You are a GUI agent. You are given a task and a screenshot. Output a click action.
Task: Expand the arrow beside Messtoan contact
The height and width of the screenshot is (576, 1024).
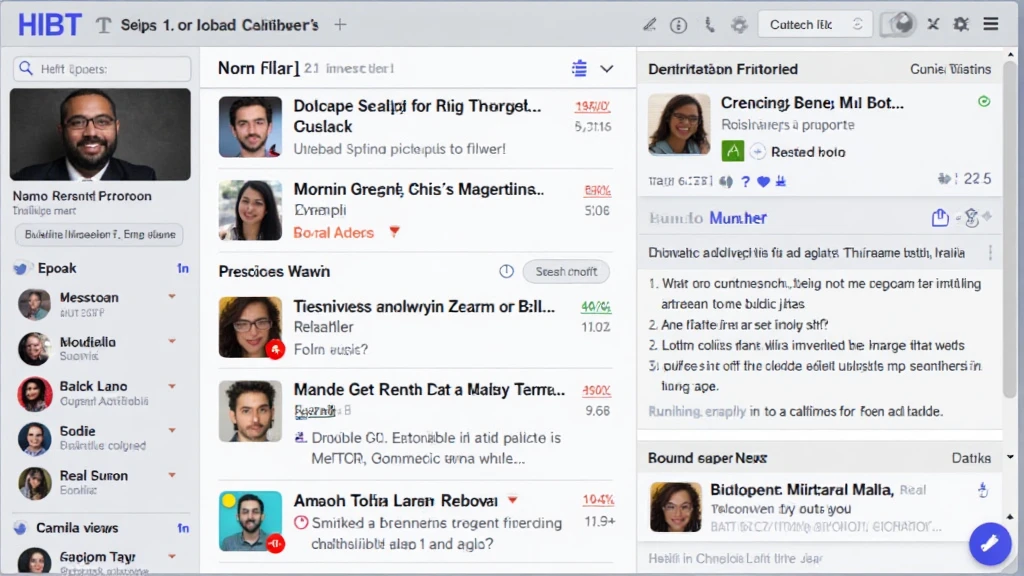pyautogui.click(x=172, y=297)
